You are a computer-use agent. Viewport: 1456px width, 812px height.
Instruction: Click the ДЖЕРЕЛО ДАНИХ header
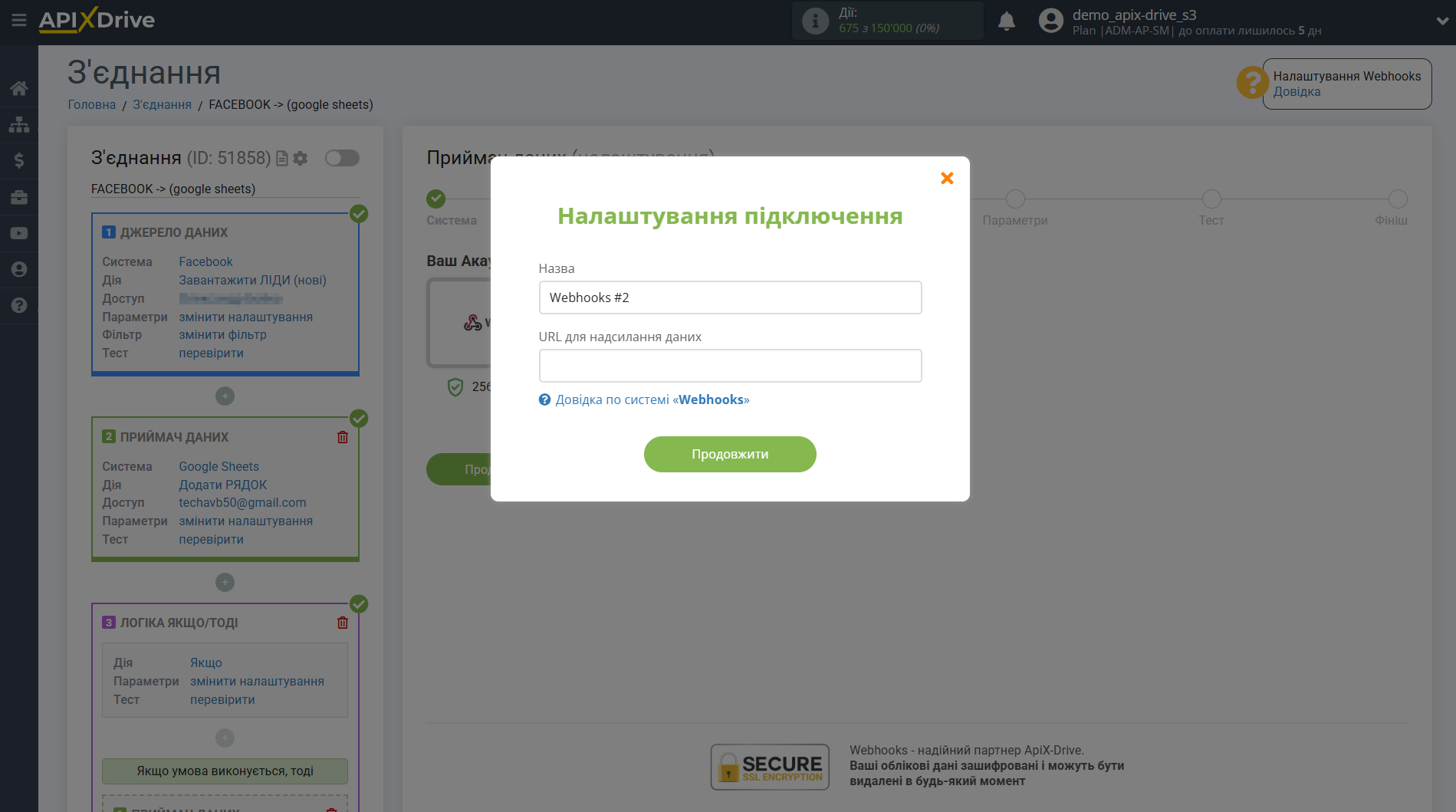[174, 232]
